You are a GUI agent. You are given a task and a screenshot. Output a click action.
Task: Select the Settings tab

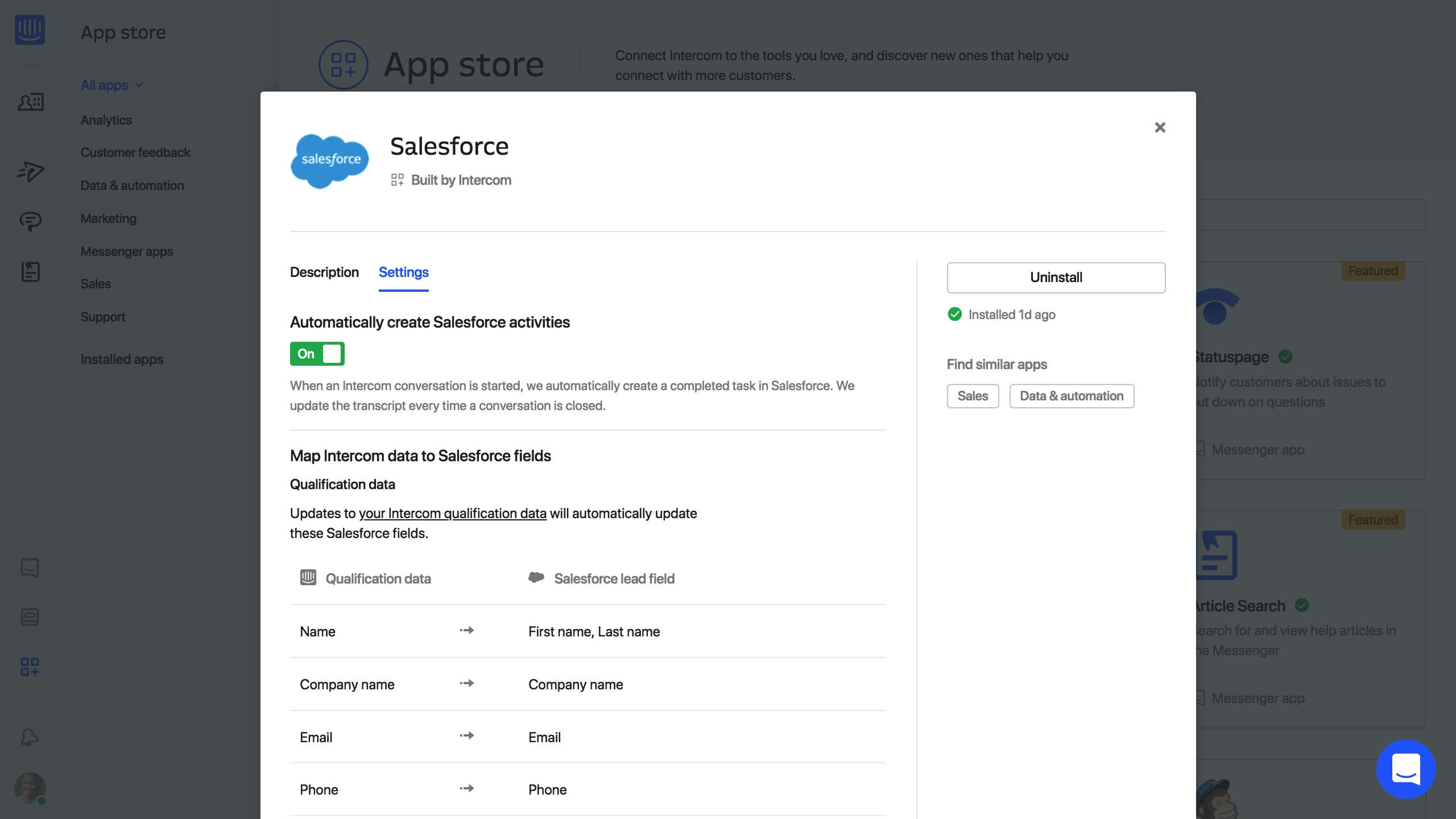(x=403, y=272)
